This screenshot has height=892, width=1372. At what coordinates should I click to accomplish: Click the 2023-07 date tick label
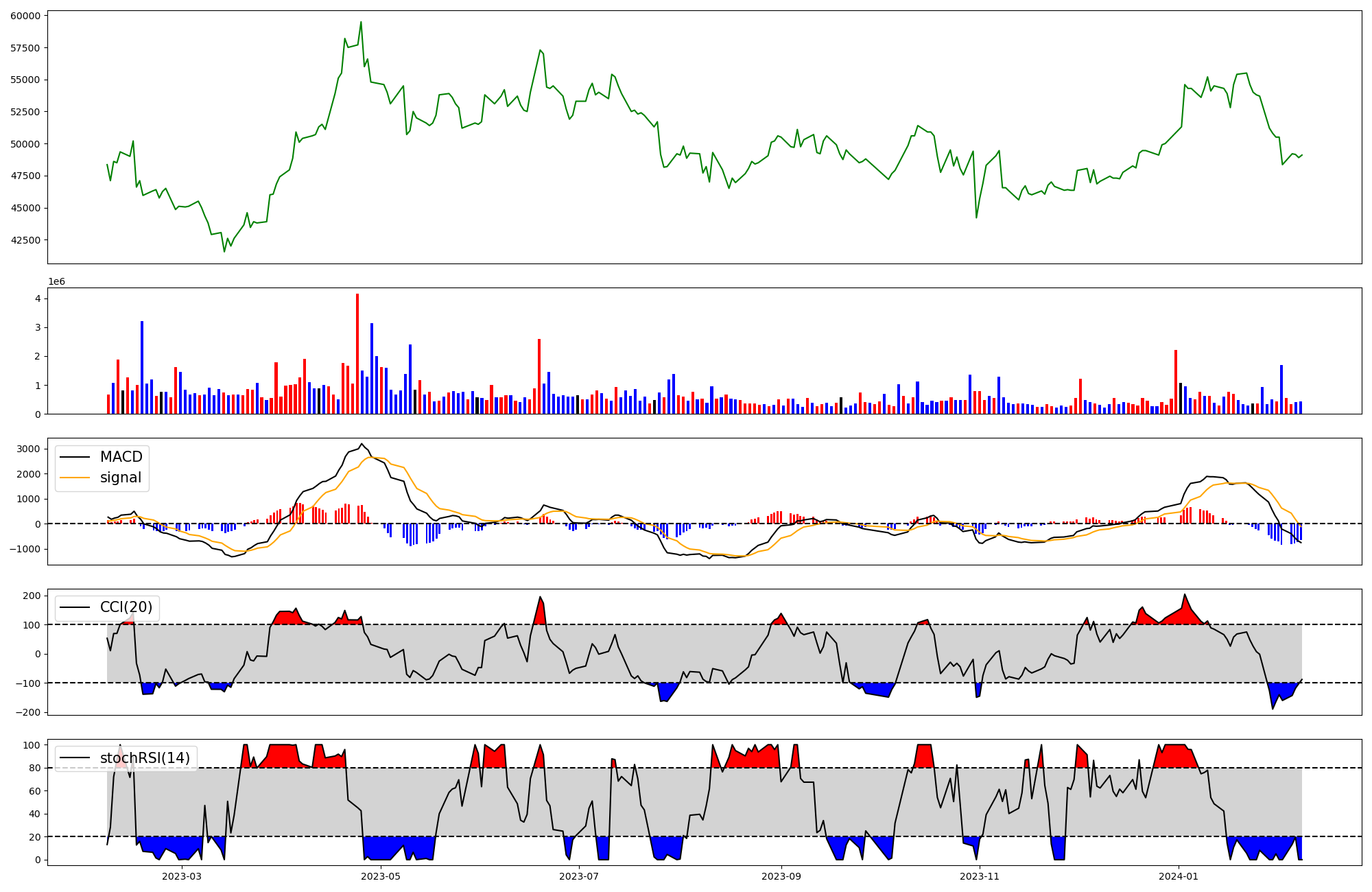579,876
